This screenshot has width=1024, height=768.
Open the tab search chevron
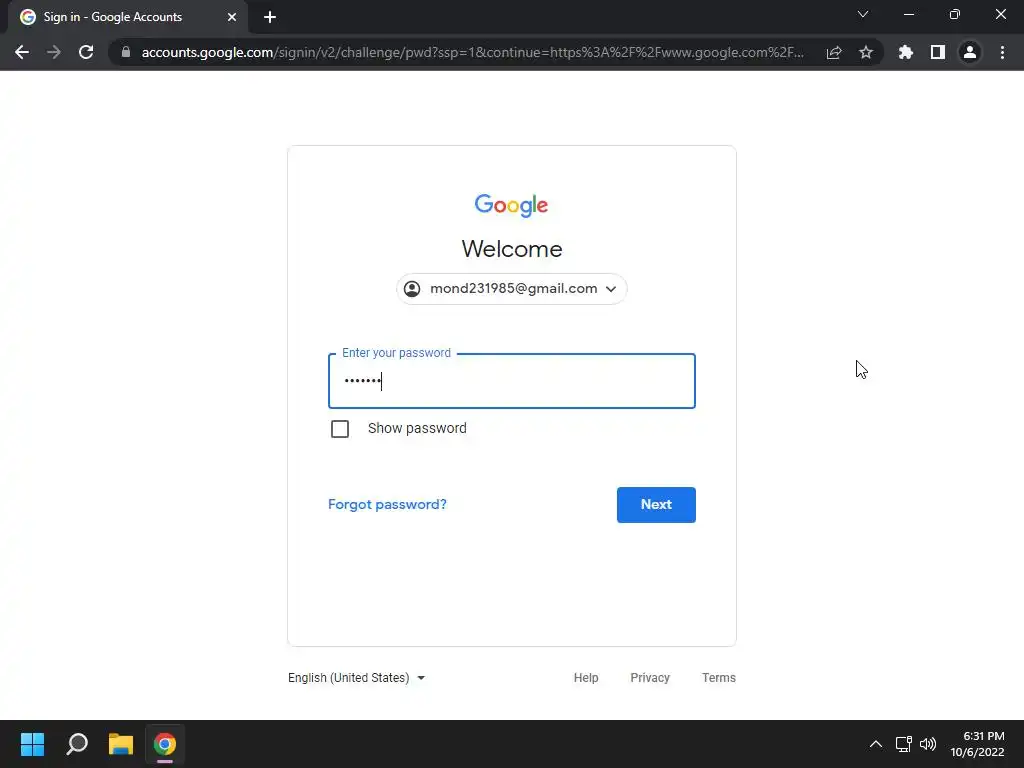pos(863,14)
